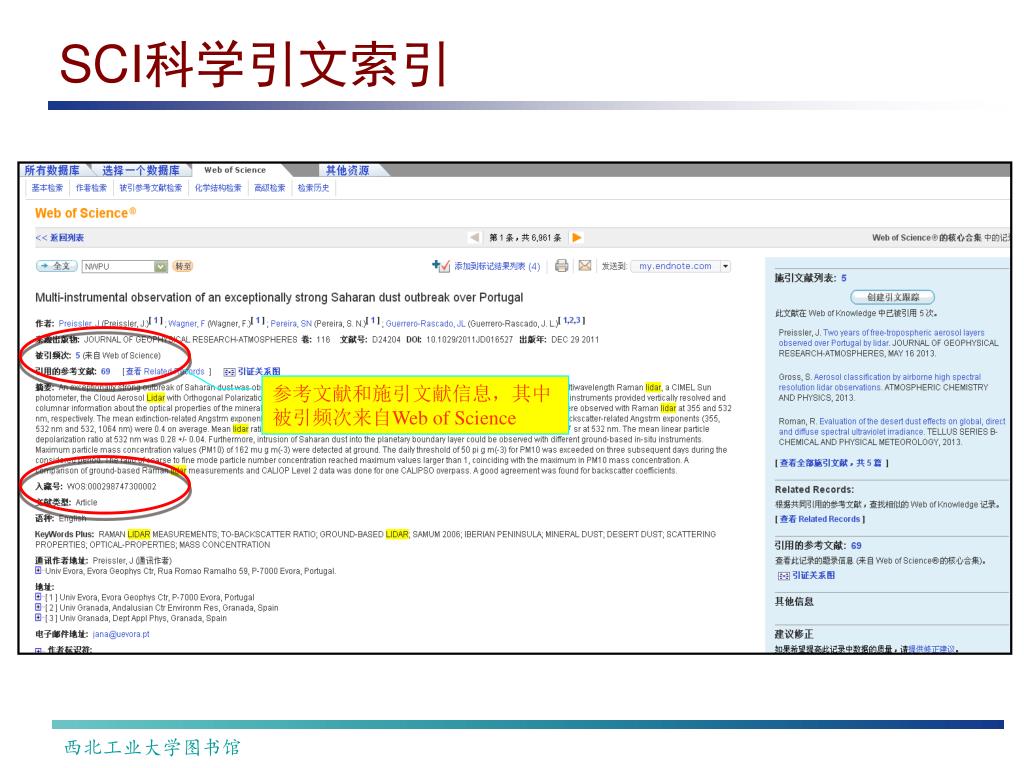Image resolution: width=1024 pixels, height=768 pixels.
Task: Go to next record orange arrow
Action: click(x=577, y=238)
